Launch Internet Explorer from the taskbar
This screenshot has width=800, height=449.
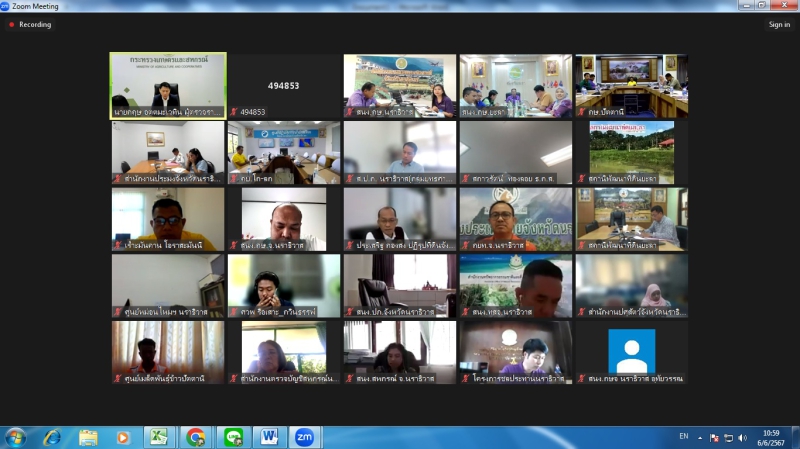point(51,437)
